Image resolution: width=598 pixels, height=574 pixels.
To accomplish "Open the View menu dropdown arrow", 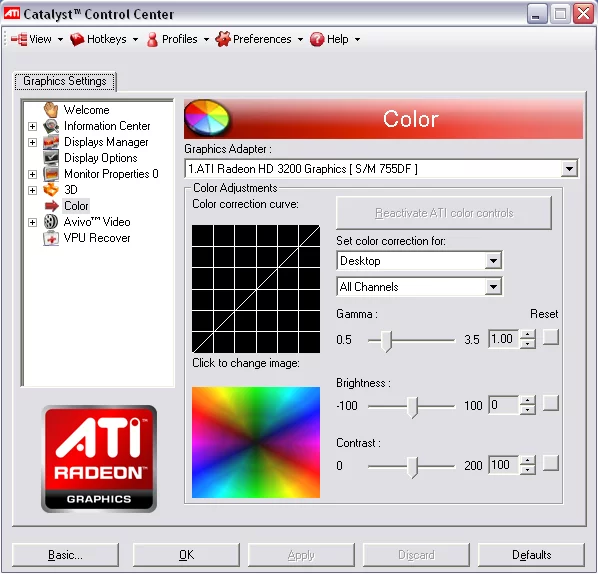I will pyautogui.click(x=60, y=39).
